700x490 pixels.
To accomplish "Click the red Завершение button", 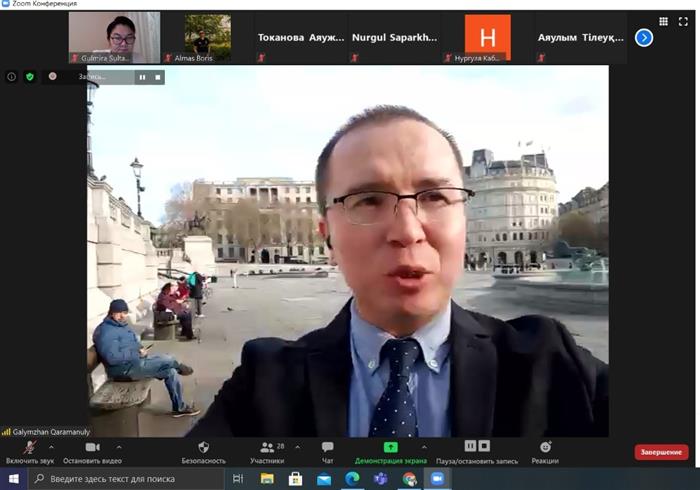I will pyautogui.click(x=661, y=452).
